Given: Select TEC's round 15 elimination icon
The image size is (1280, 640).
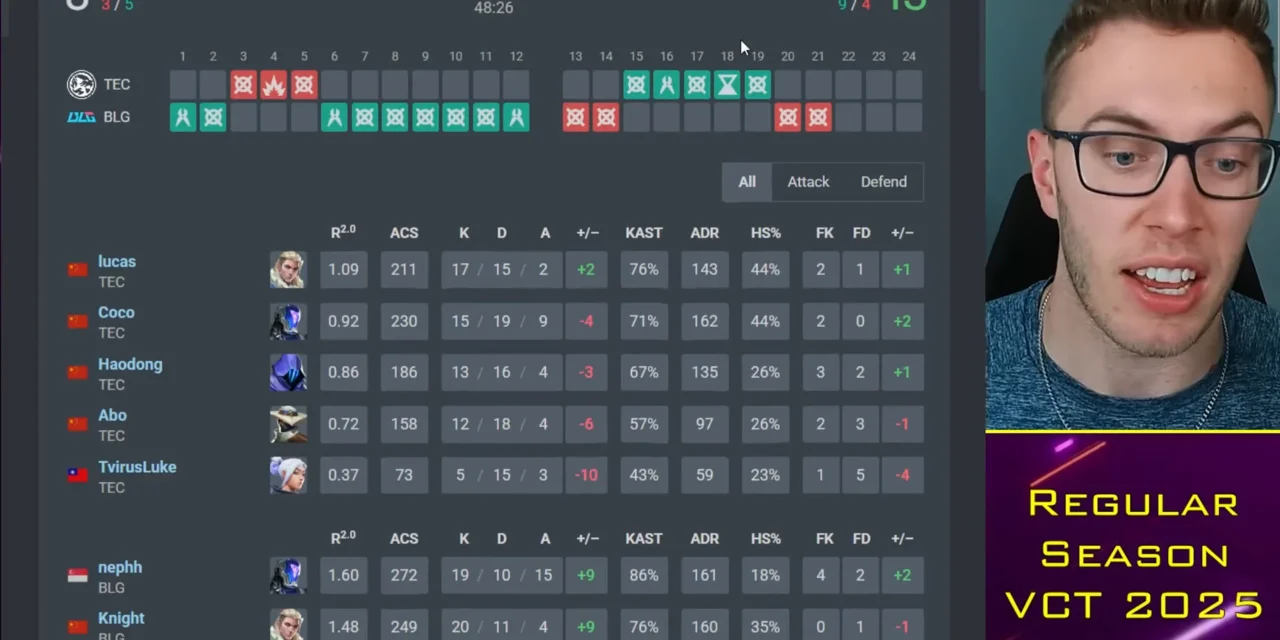Looking at the screenshot, I should pyautogui.click(x=636, y=85).
